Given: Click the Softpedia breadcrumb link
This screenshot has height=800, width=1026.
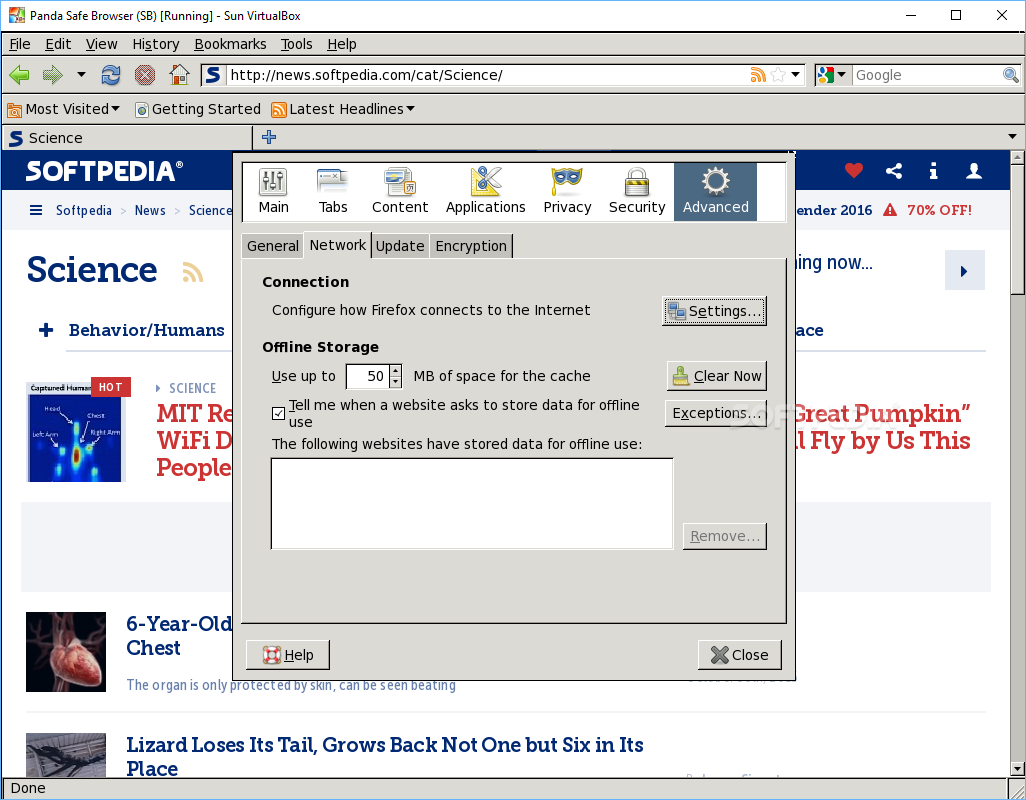Looking at the screenshot, I should 84,210.
